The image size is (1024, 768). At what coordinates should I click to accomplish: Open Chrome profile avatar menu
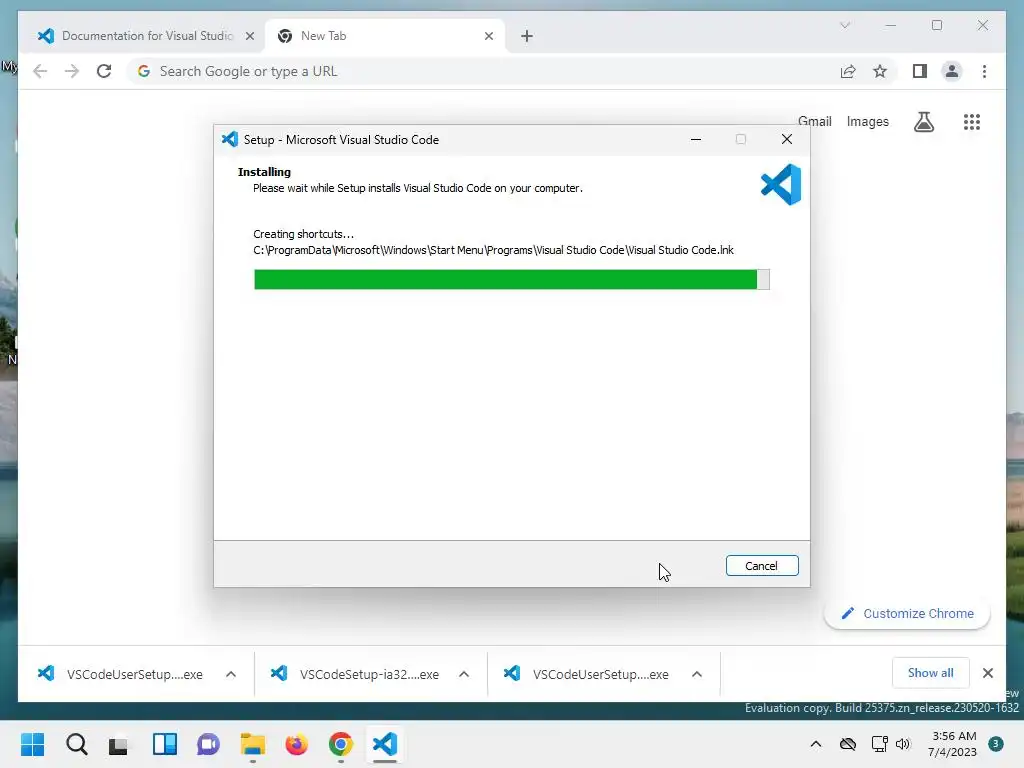[952, 71]
